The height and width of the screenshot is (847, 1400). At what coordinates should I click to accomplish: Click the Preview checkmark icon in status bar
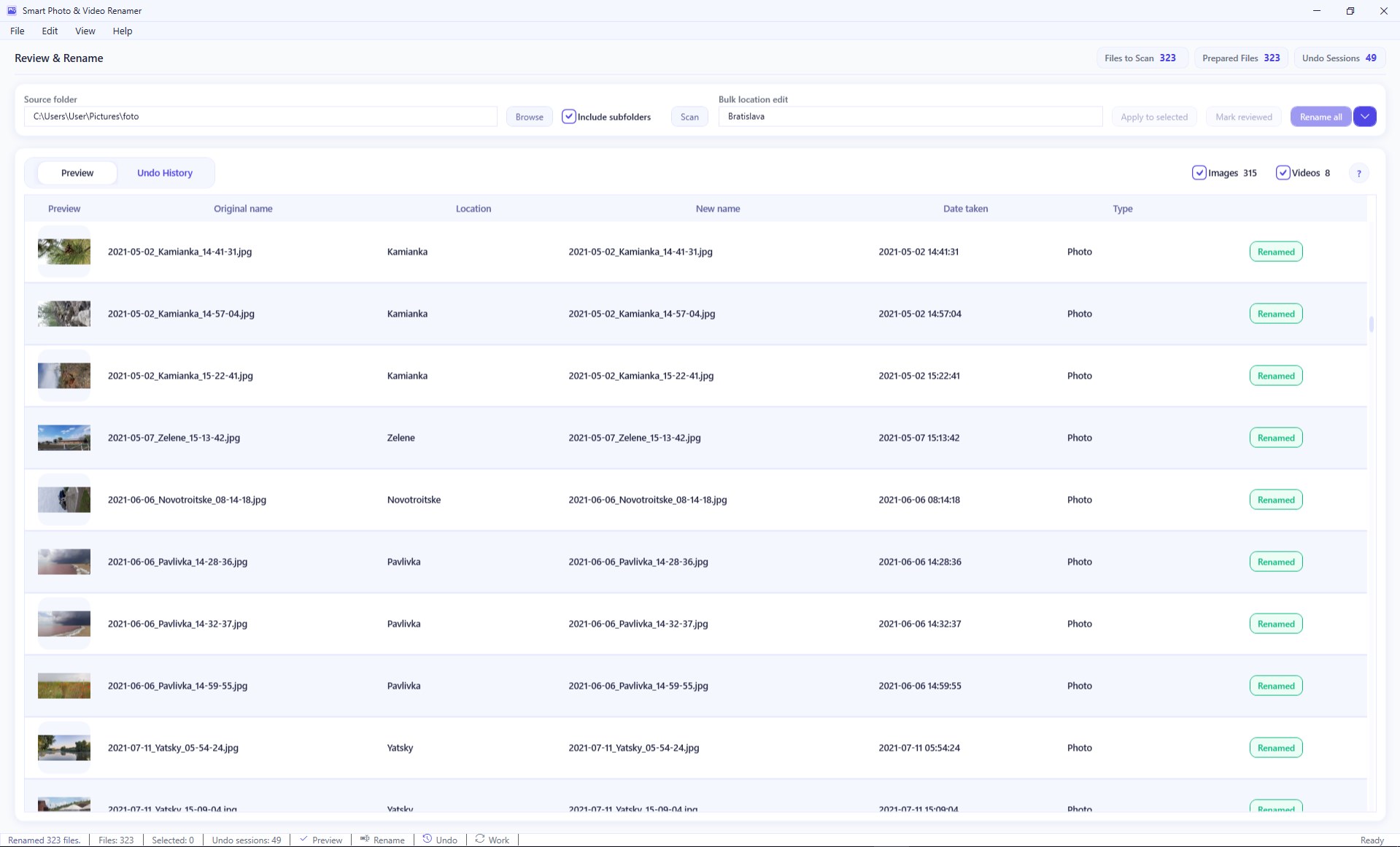point(303,839)
